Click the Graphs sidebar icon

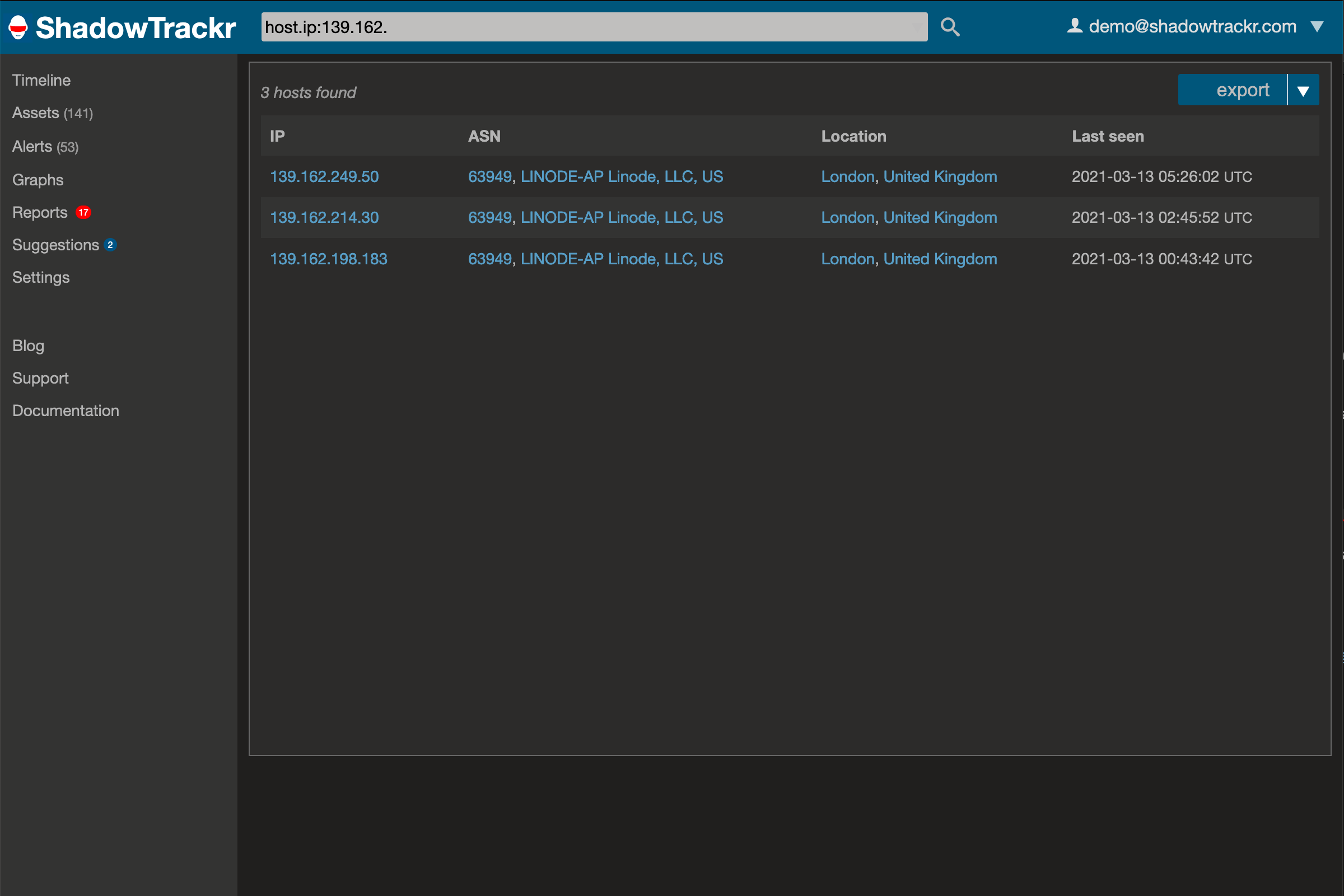pos(38,179)
